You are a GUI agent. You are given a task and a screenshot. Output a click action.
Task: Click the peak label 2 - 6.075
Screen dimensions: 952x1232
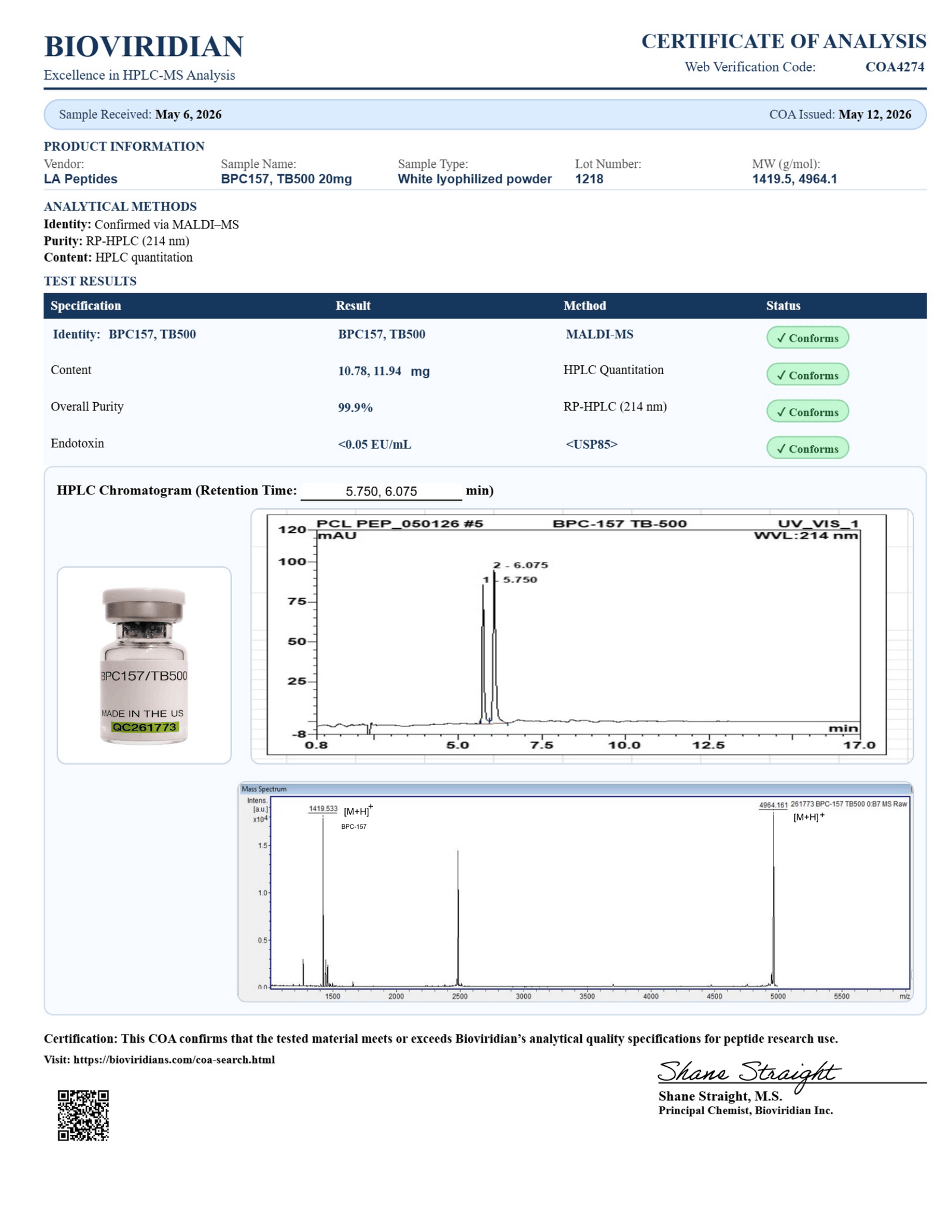(520, 565)
